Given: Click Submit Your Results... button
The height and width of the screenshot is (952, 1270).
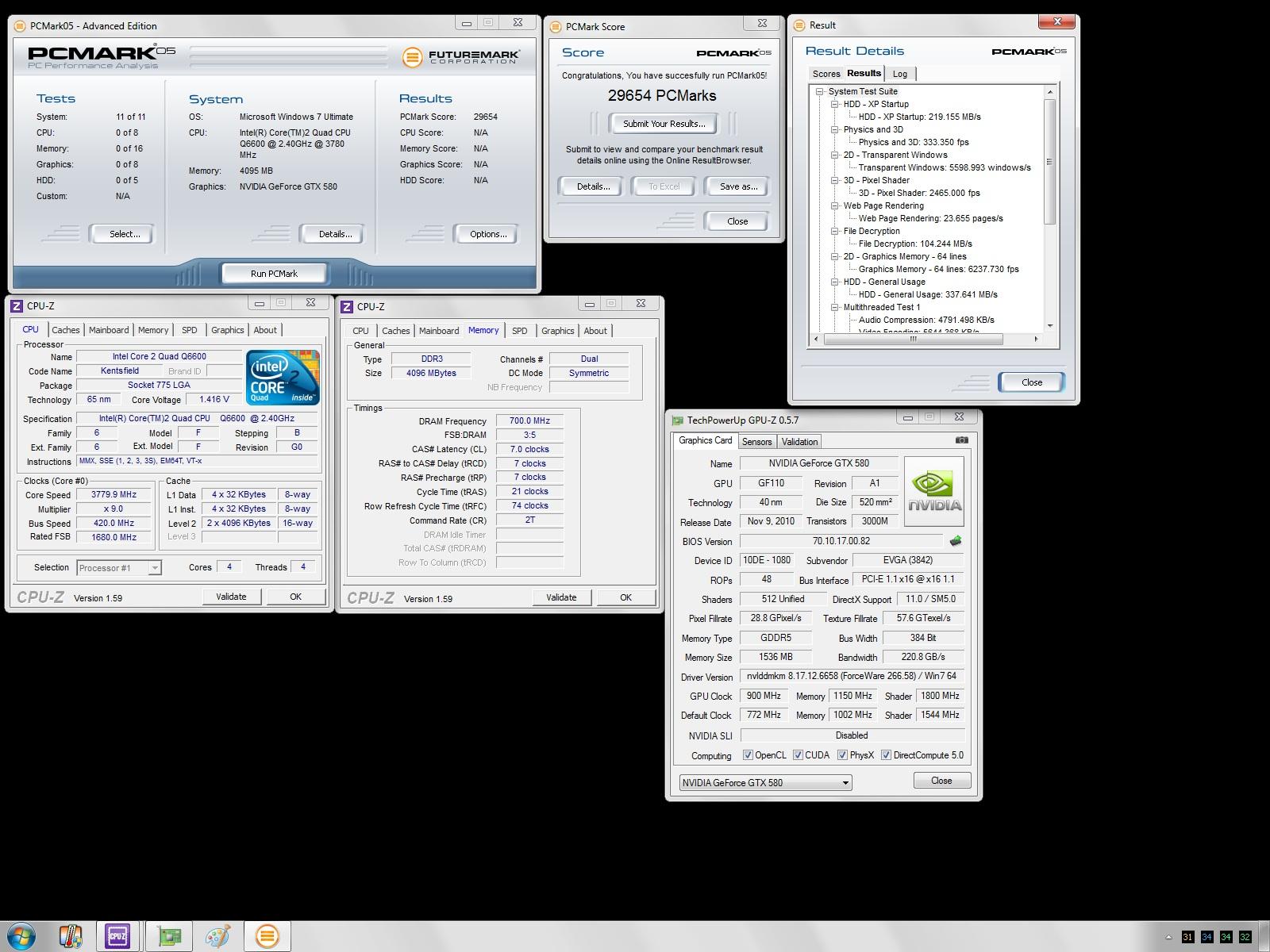Looking at the screenshot, I should (x=664, y=124).
